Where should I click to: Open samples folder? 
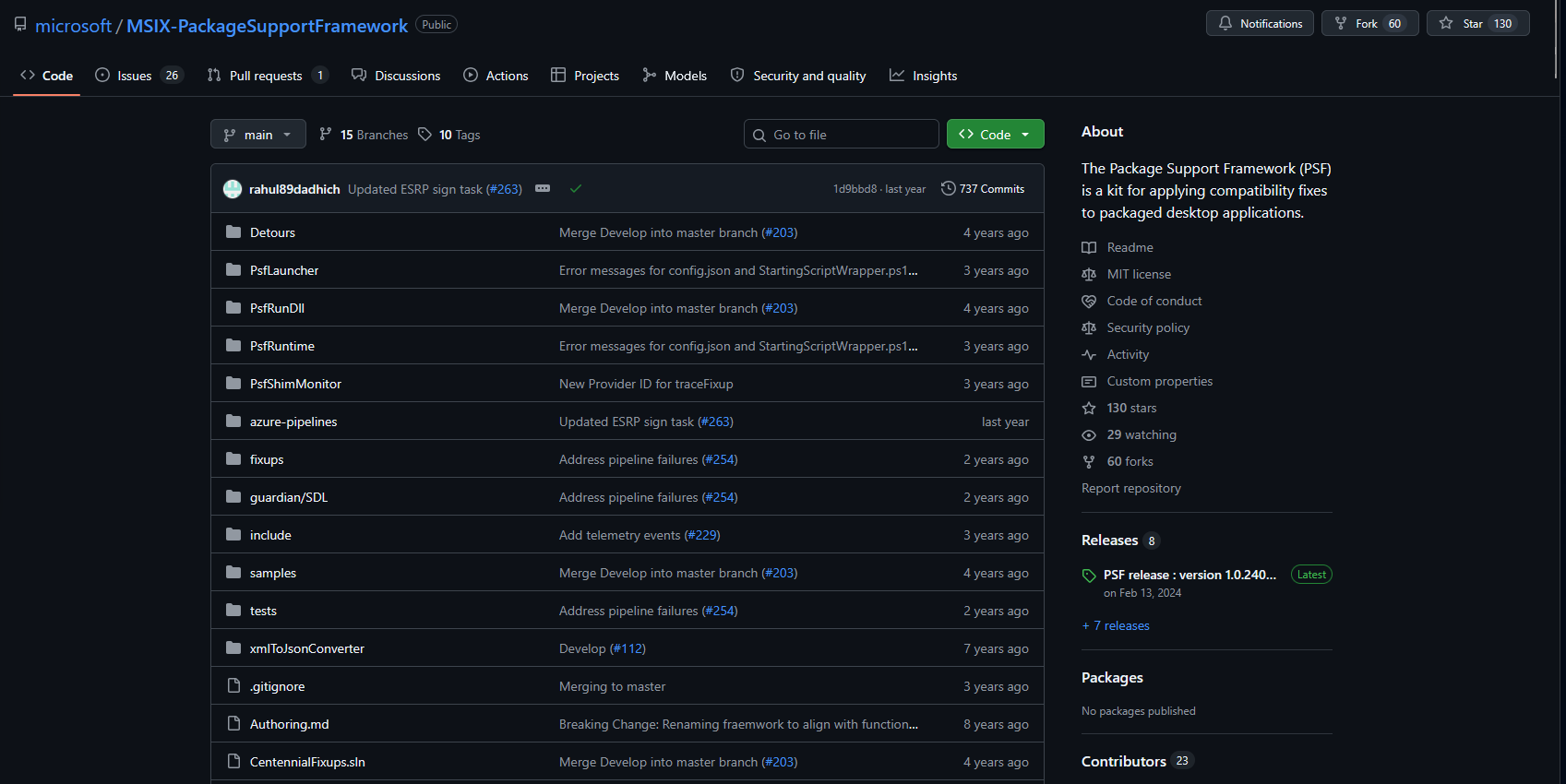(273, 573)
